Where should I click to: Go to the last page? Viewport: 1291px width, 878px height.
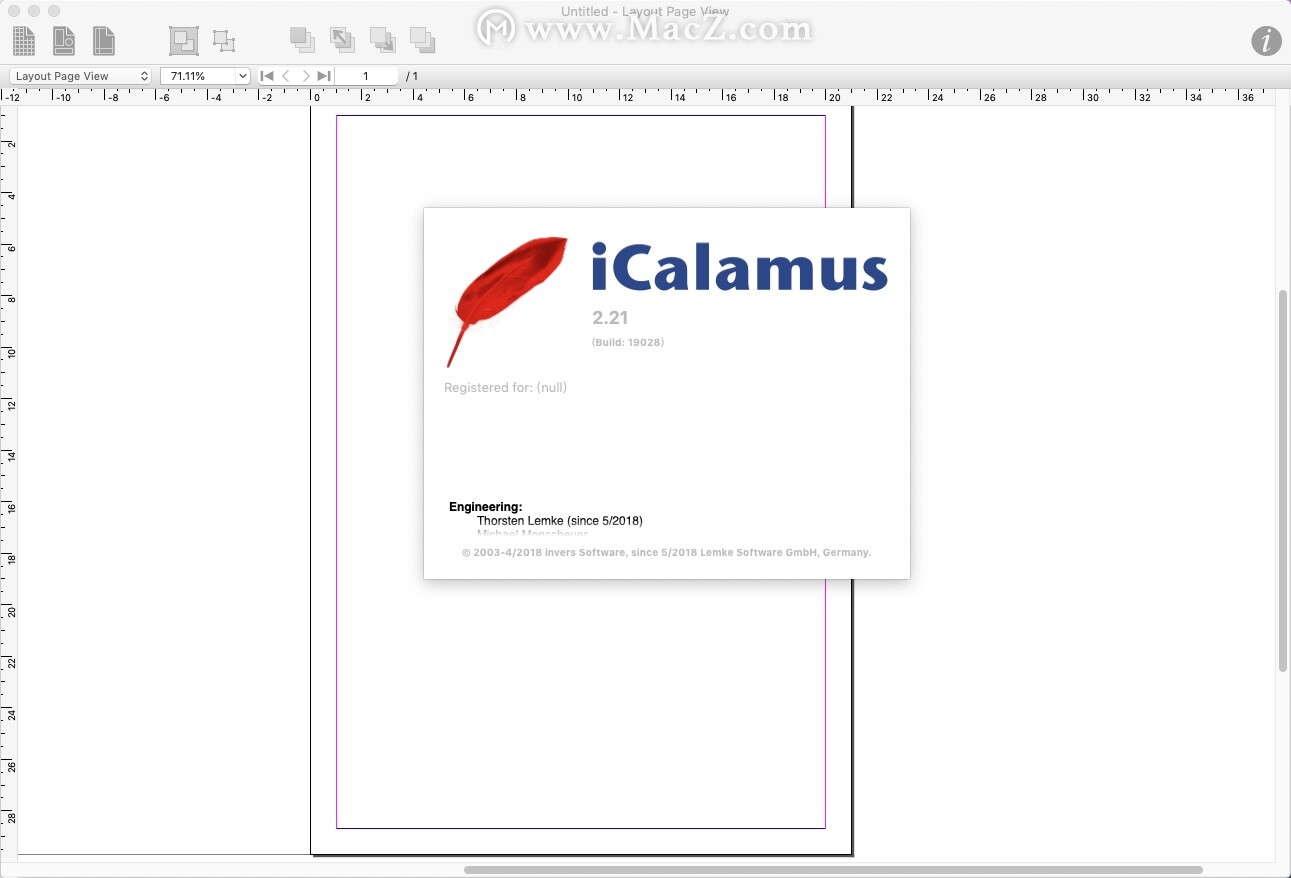324,76
